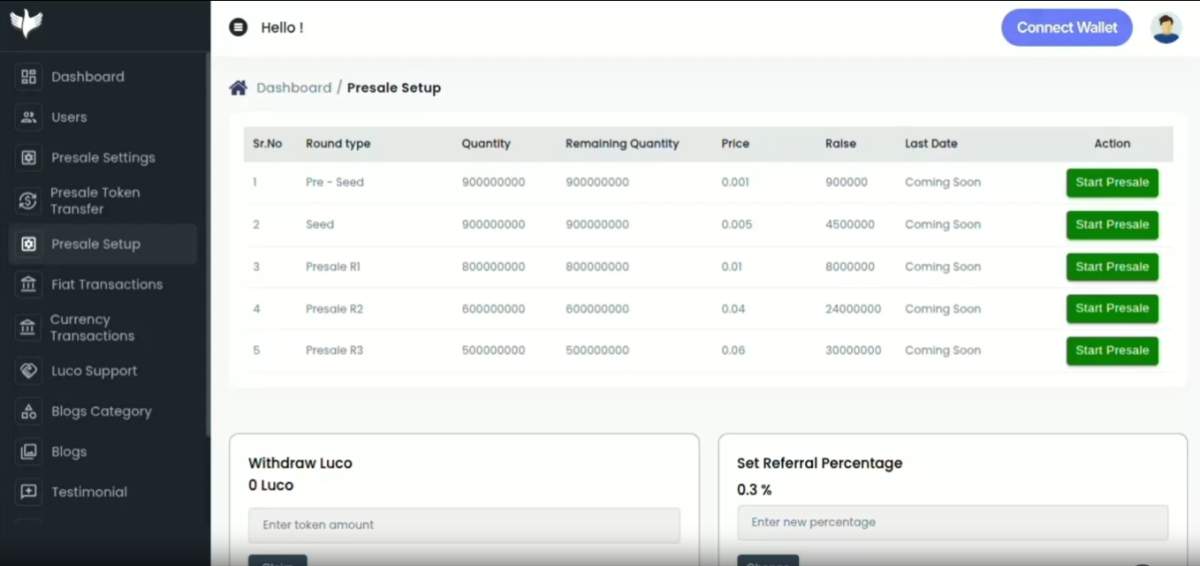Viewport: 1200px width, 566px height.
Task: Open the Blogs menu item
Action: tap(69, 452)
